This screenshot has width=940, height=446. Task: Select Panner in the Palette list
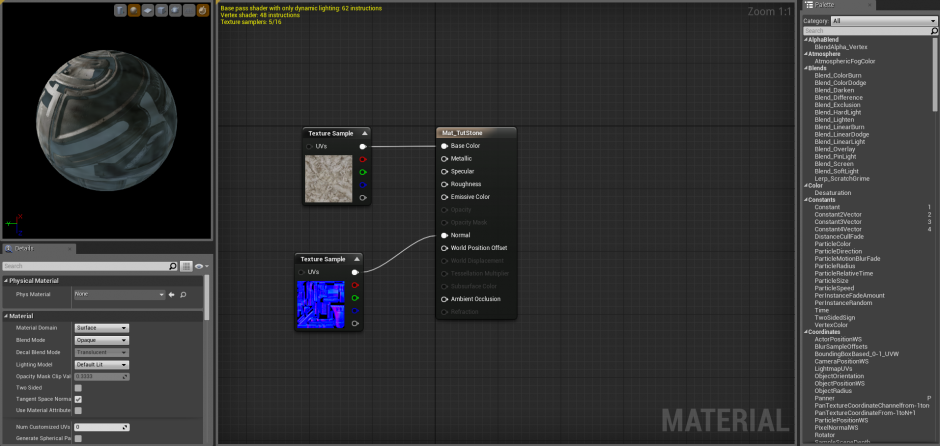(x=824, y=398)
